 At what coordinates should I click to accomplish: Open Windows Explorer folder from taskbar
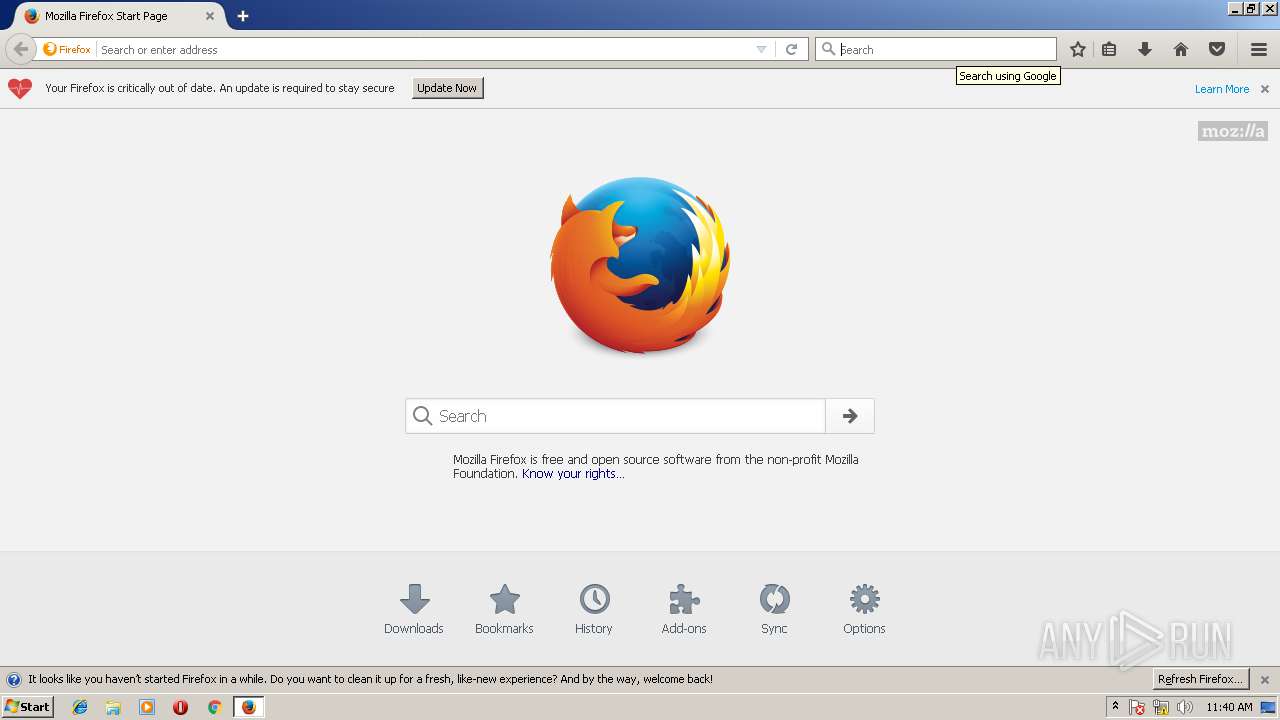tap(113, 707)
